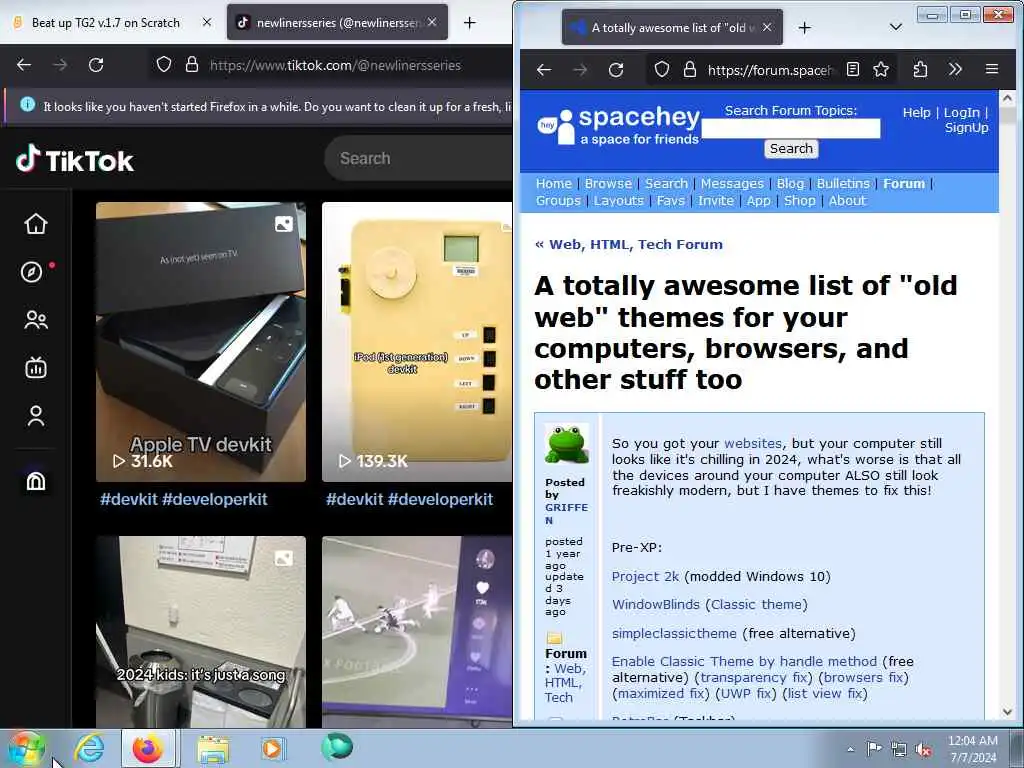Click the padlock icon in SpaceHey window

tap(690, 69)
